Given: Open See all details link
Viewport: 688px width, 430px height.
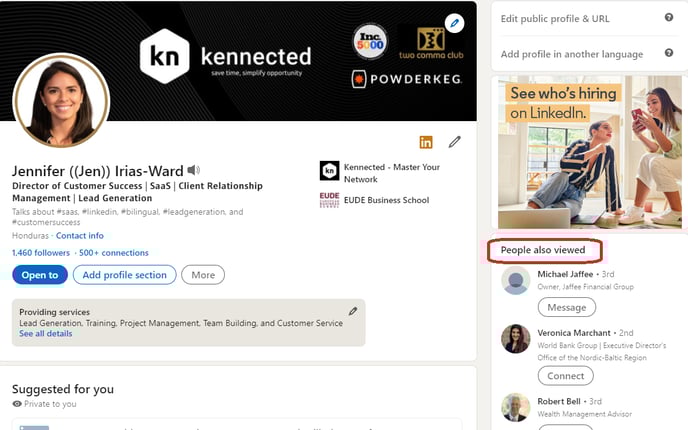Looking at the screenshot, I should tap(46, 333).
